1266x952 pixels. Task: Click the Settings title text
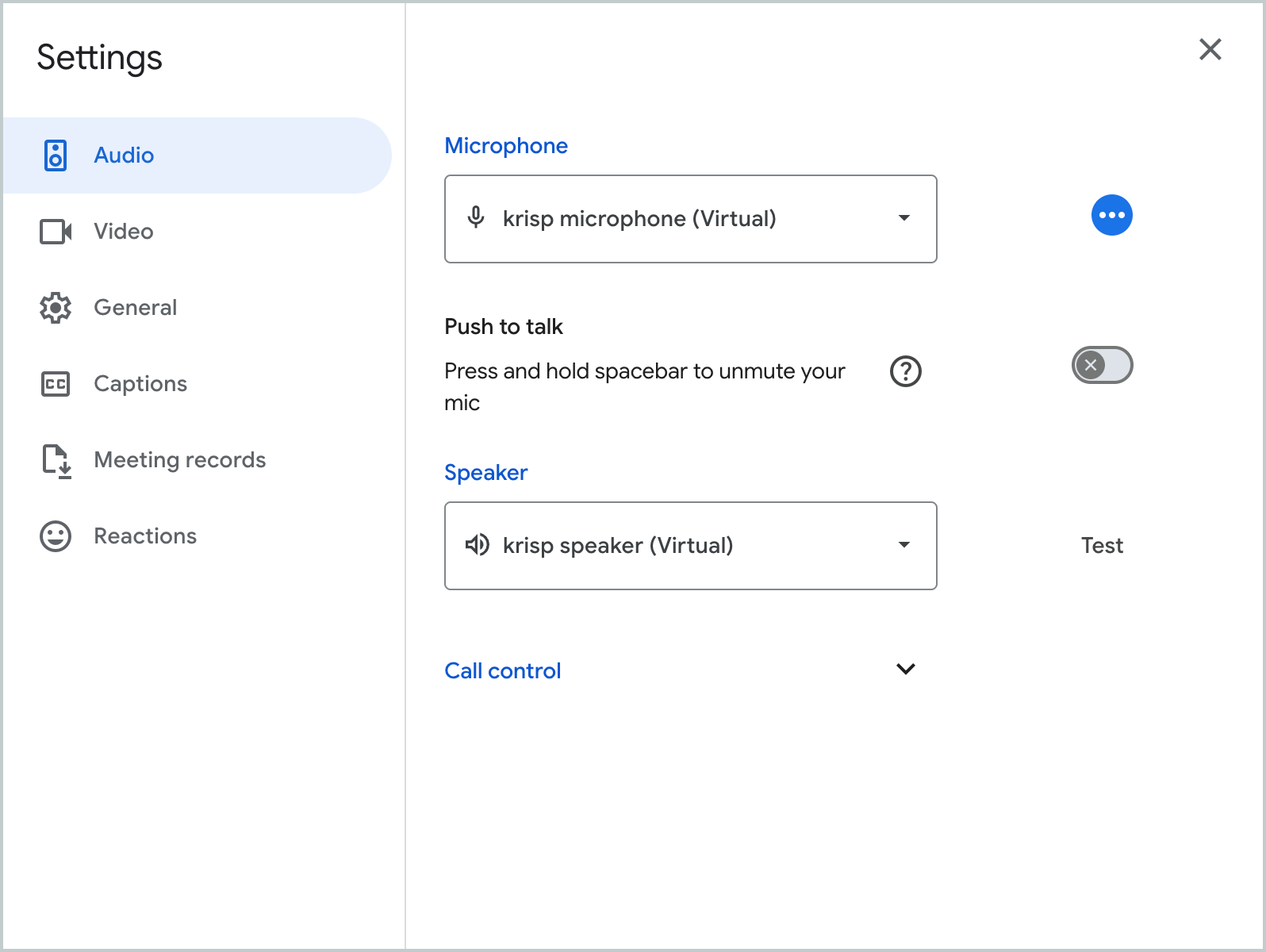100,59
